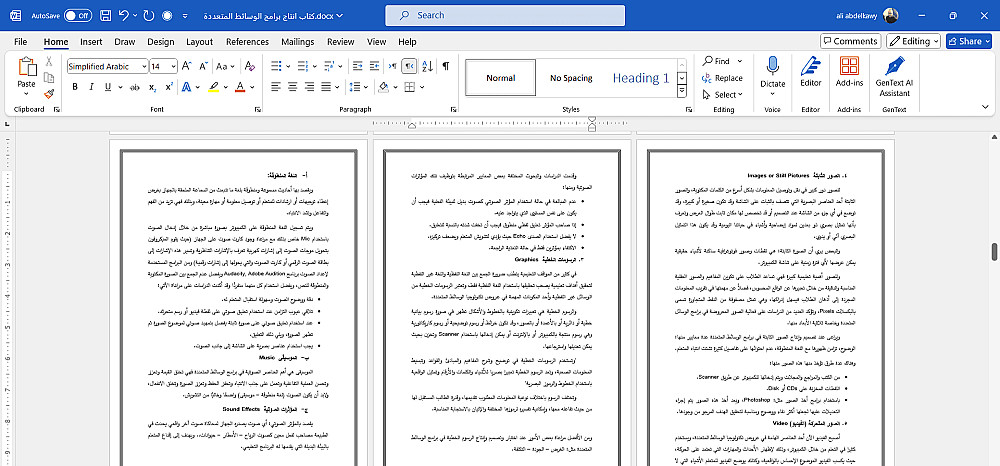Open borders dropdown arrow
Image resolution: width=1000 pixels, height=466 pixels.
422,87
